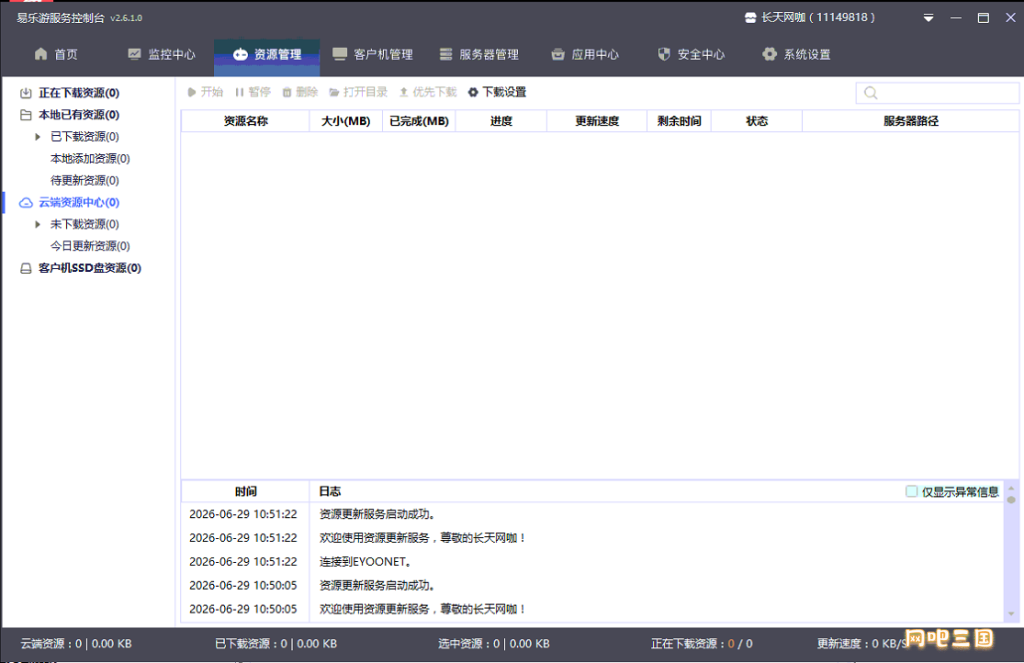1024x663 pixels.
Task: Click the box icon of 应用中心
Action: point(558,54)
